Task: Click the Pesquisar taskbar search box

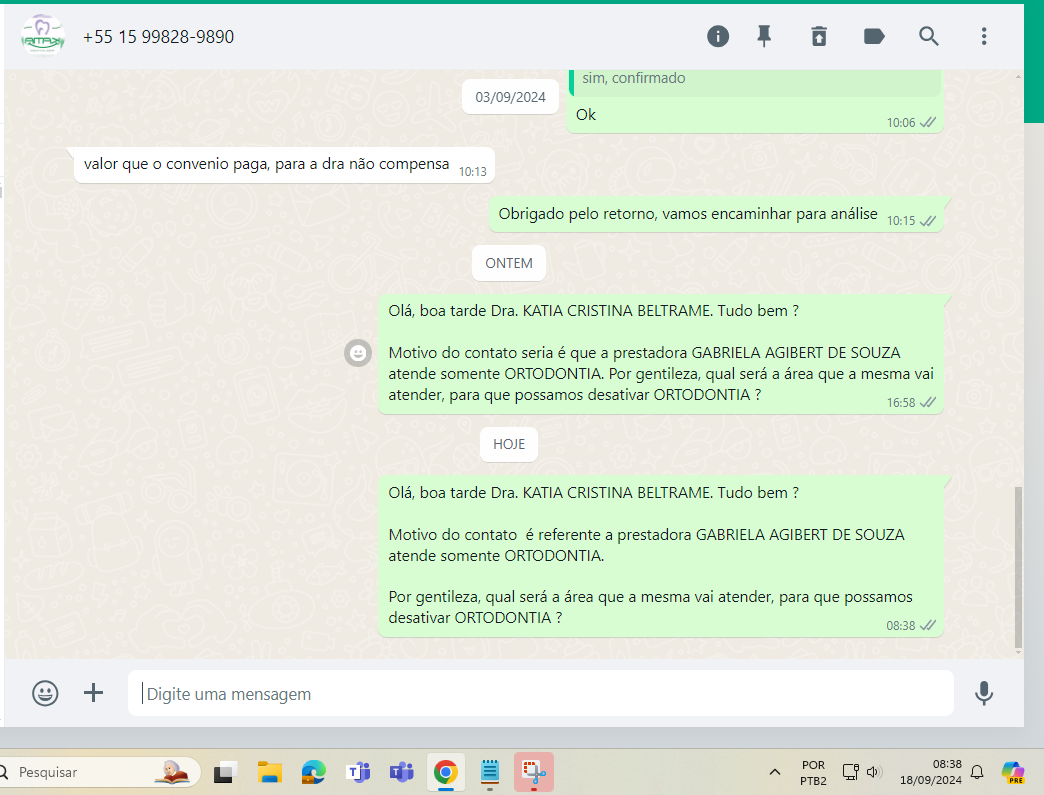Action: [x=100, y=772]
